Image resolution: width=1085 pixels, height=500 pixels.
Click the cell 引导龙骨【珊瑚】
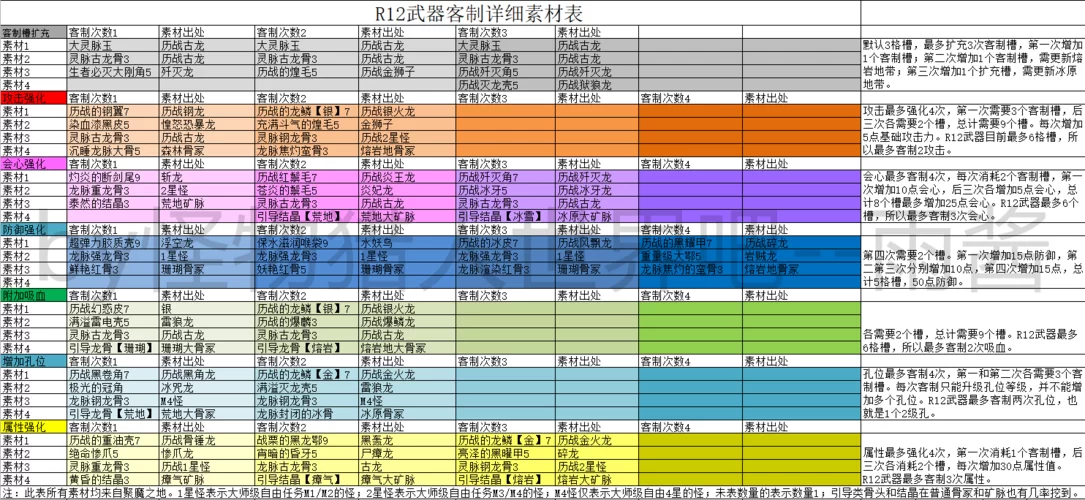(113, 348)
